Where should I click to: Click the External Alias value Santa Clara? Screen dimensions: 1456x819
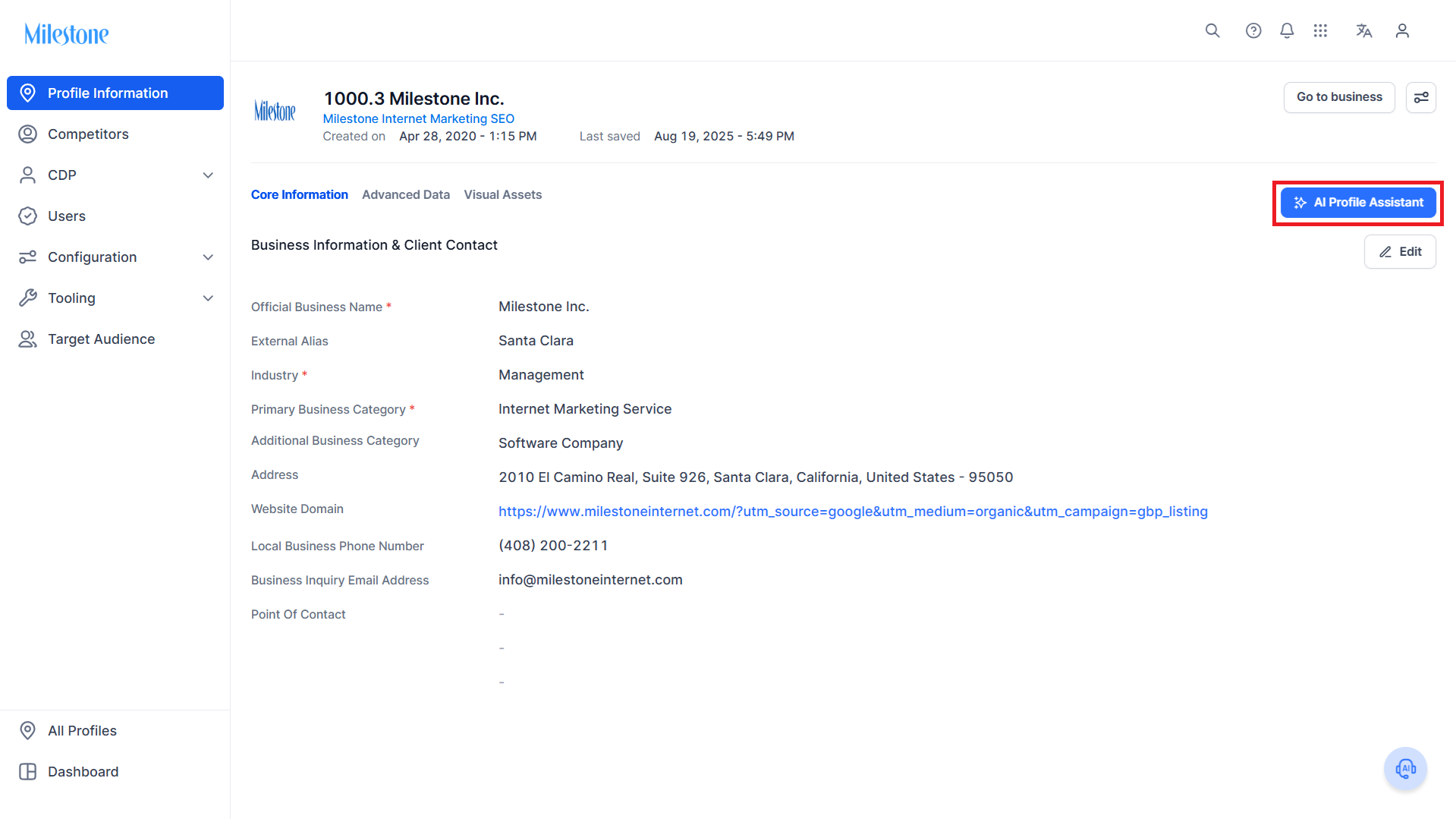tap(536, 341)
